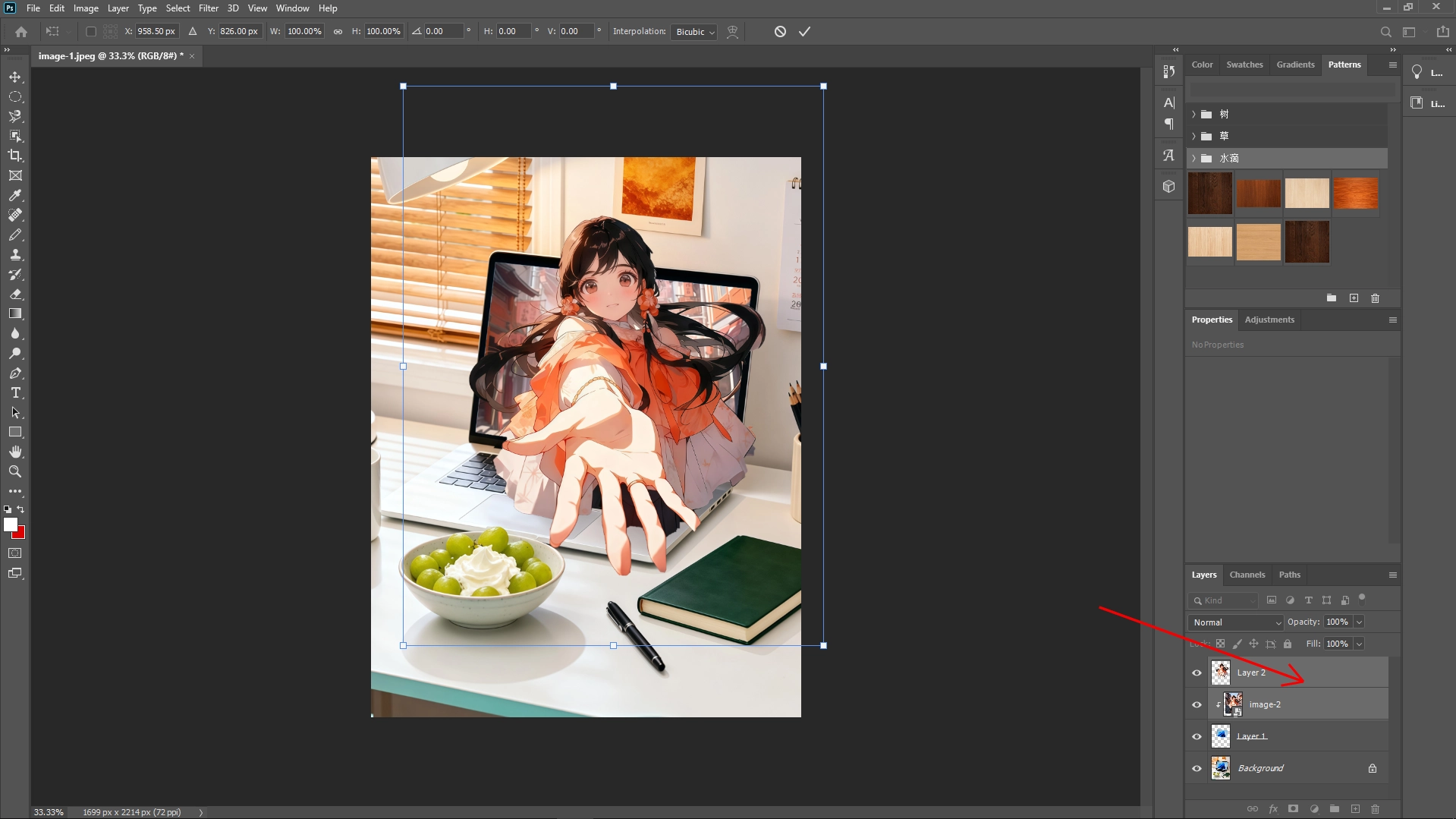Image resolution: width=1456 pixels, height=819 pixels.
Task: Open the Interpolation dropdown
Action: click(x=693, y=32)
